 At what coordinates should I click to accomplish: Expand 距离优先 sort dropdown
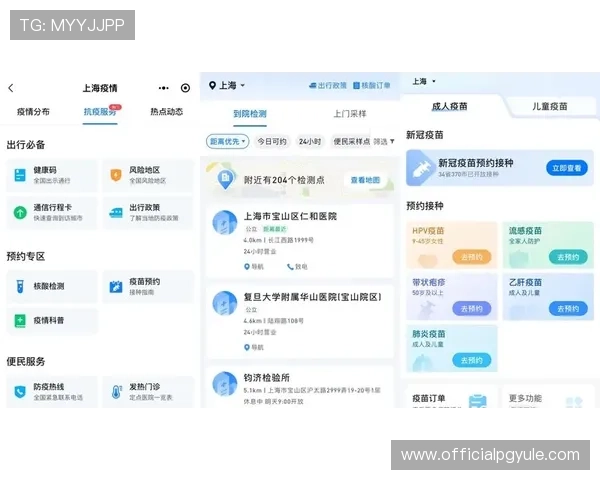click(228, 141)
